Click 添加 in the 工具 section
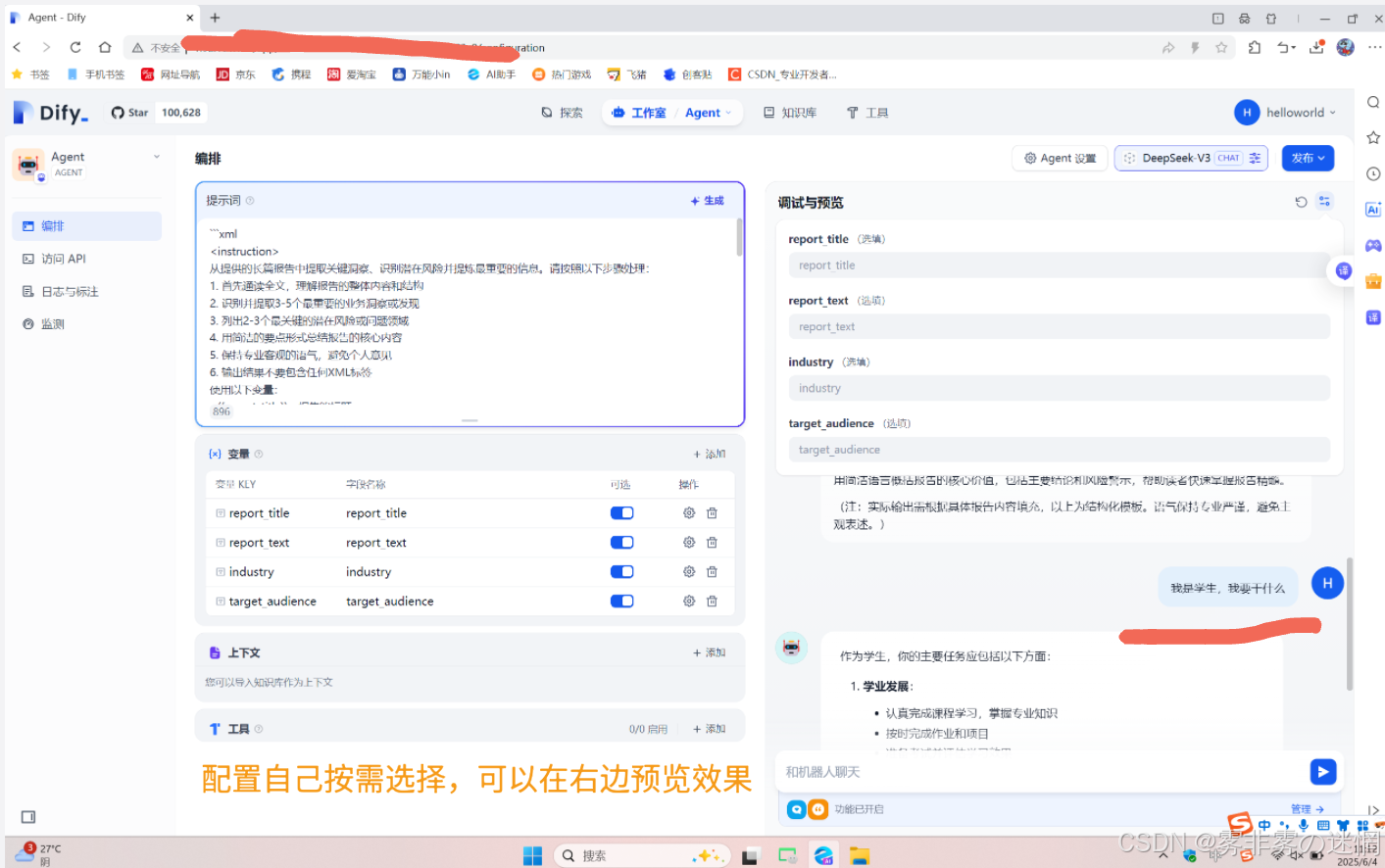 tap(710, 729)
